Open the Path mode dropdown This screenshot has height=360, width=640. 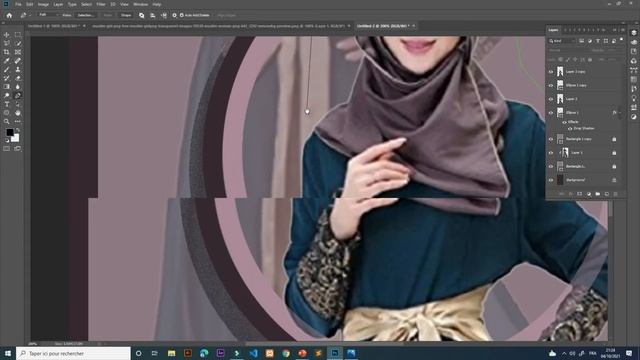point(49,15)
